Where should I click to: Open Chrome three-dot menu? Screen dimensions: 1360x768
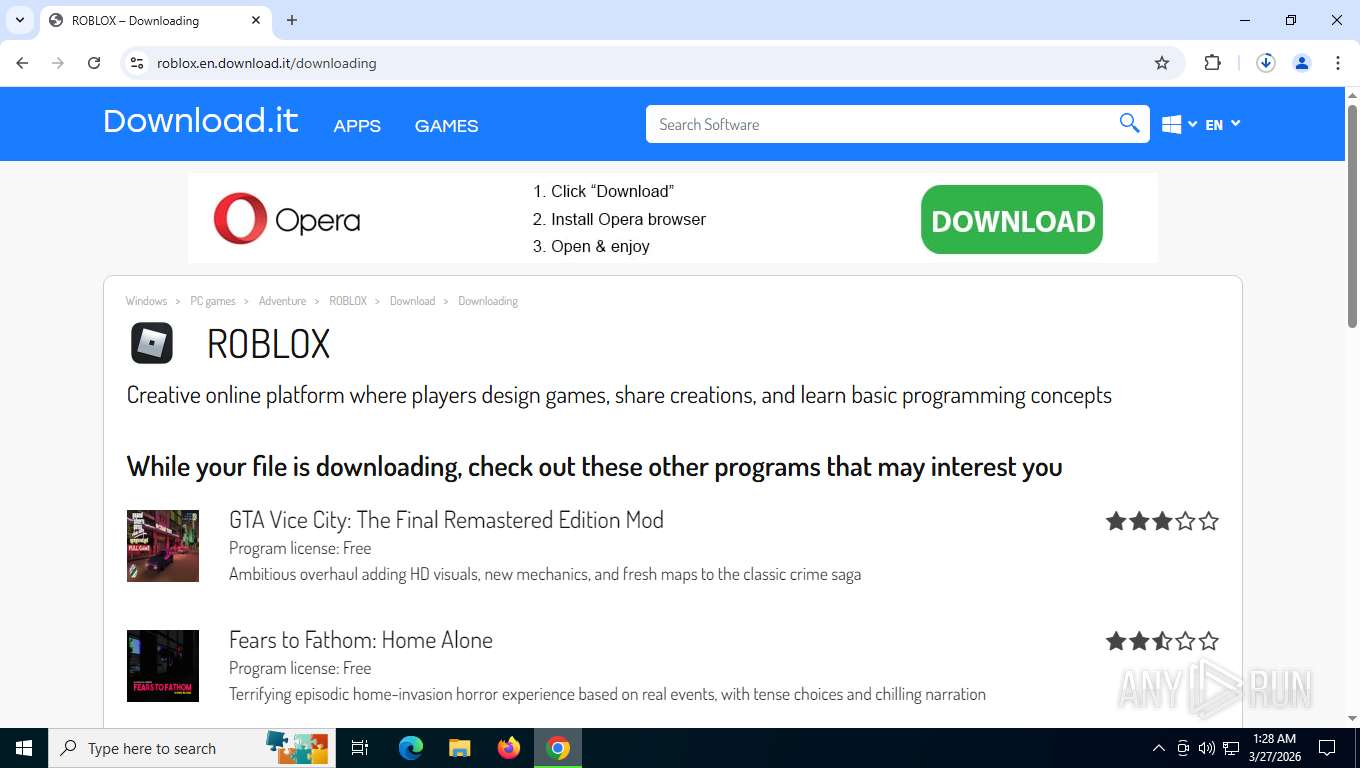tap(1338, 63)
